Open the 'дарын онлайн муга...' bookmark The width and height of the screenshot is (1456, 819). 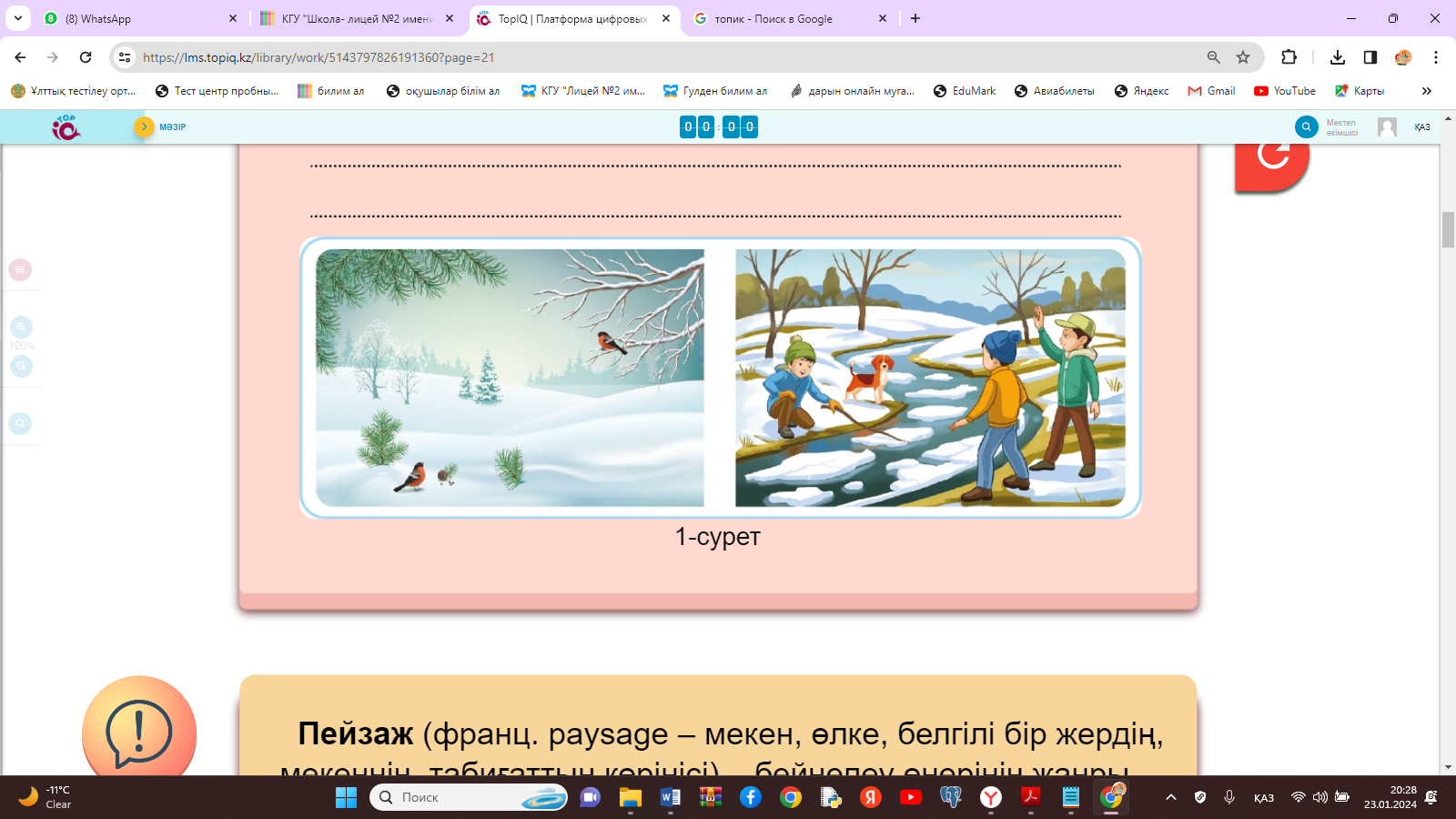pyautogui.click(x=853, y=91)
